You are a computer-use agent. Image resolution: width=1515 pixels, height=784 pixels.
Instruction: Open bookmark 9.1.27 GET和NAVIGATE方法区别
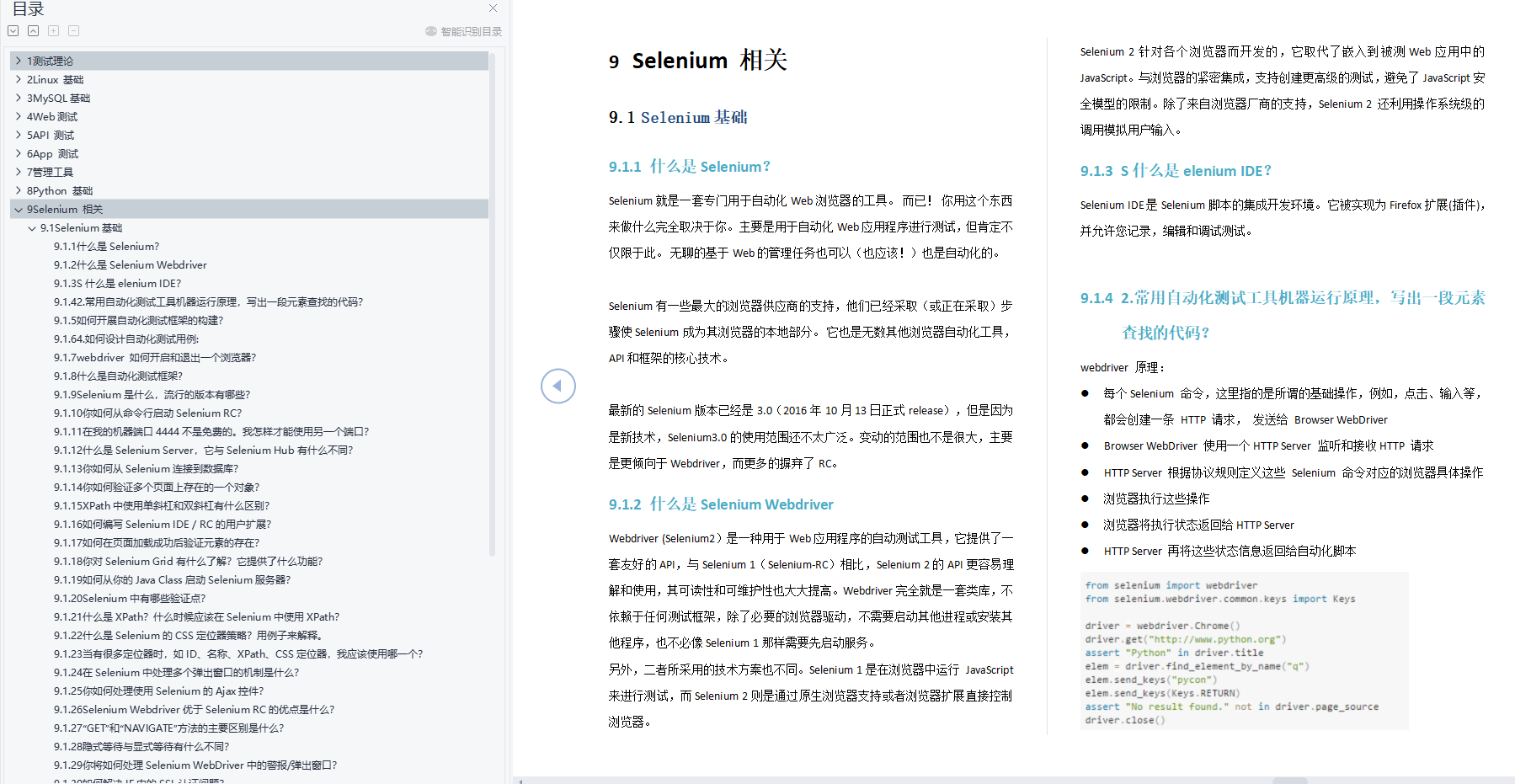[x=168, y=728]
